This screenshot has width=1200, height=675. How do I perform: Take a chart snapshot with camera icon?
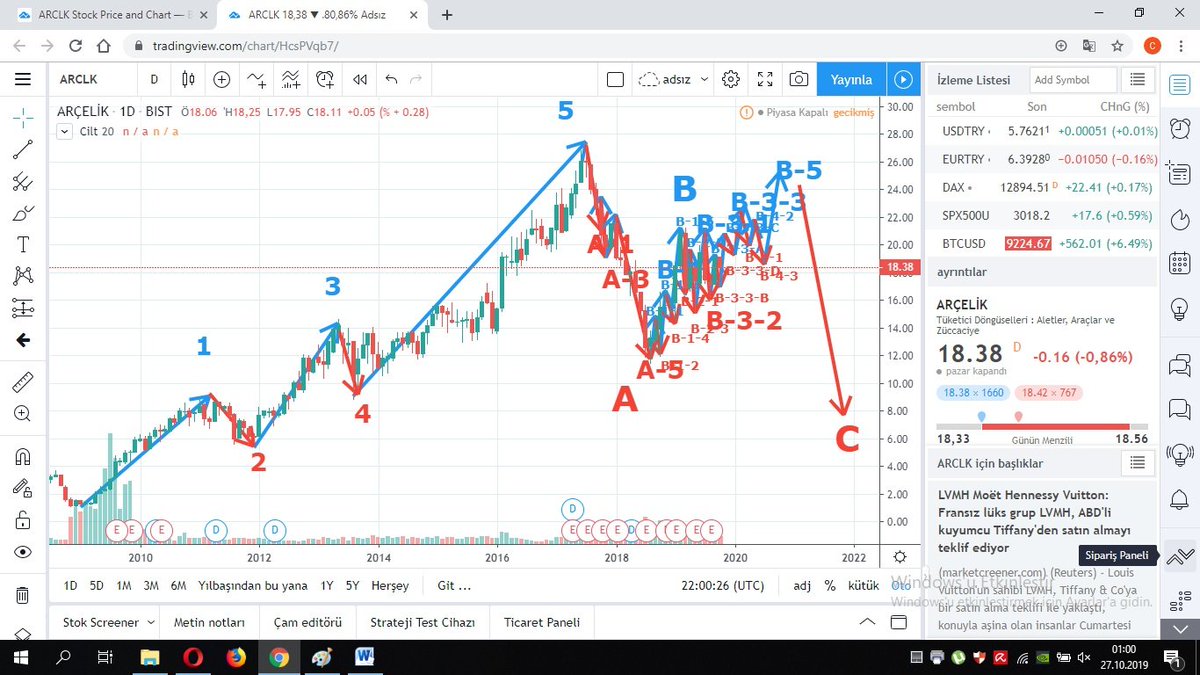[798, 79]
